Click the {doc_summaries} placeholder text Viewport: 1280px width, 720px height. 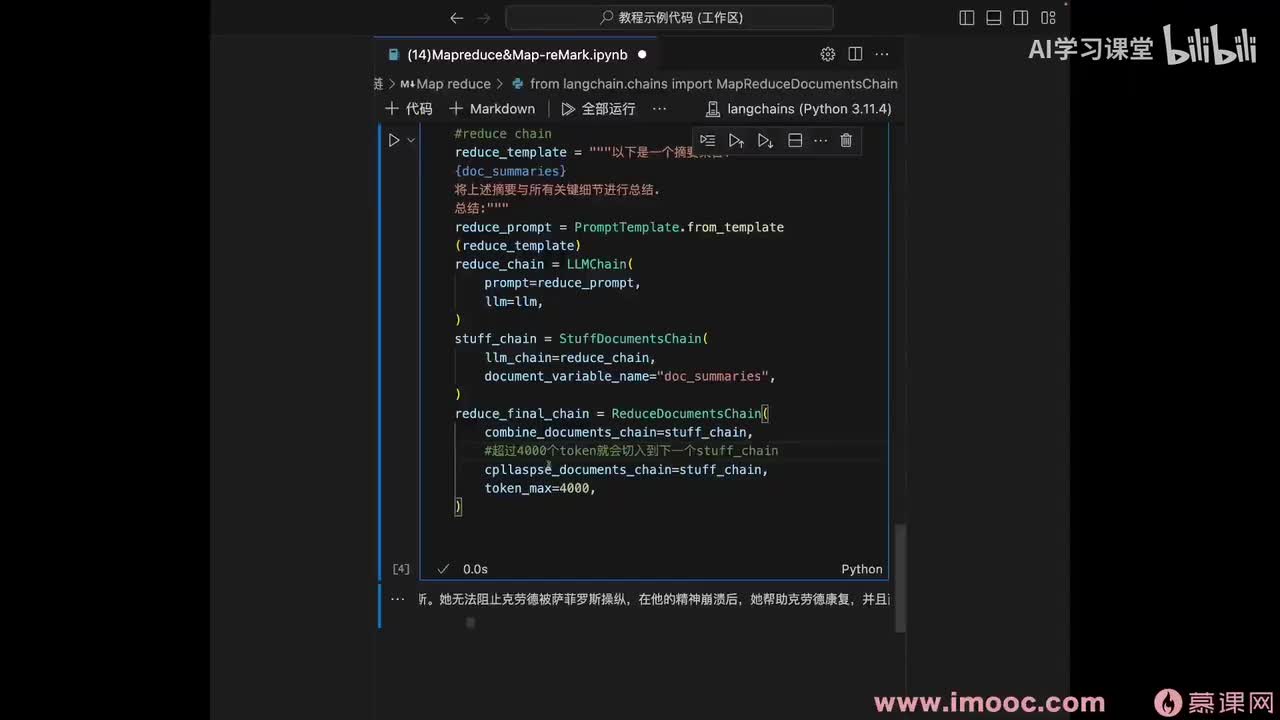[510, 171]
